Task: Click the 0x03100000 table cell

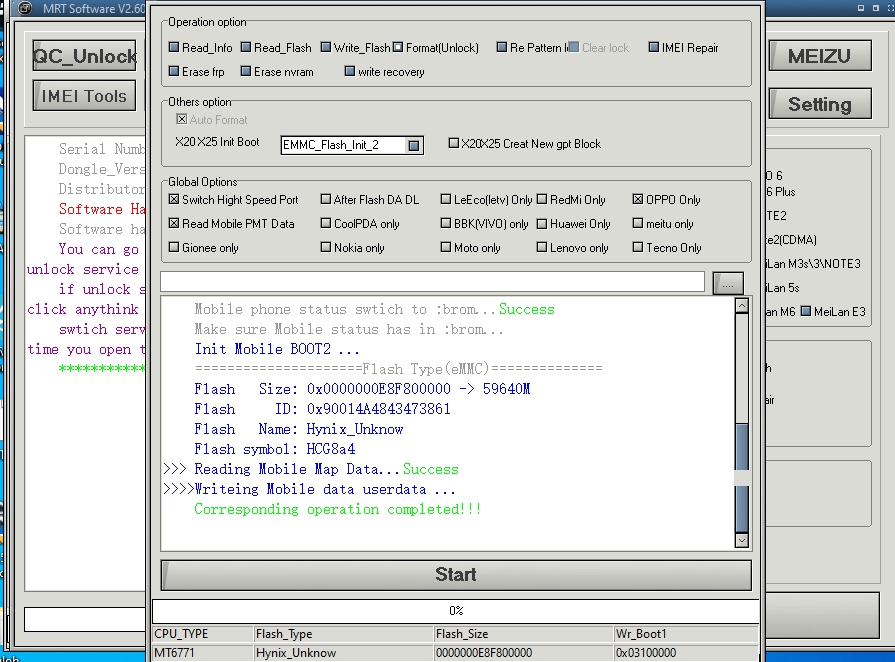Action: [686, 652]
